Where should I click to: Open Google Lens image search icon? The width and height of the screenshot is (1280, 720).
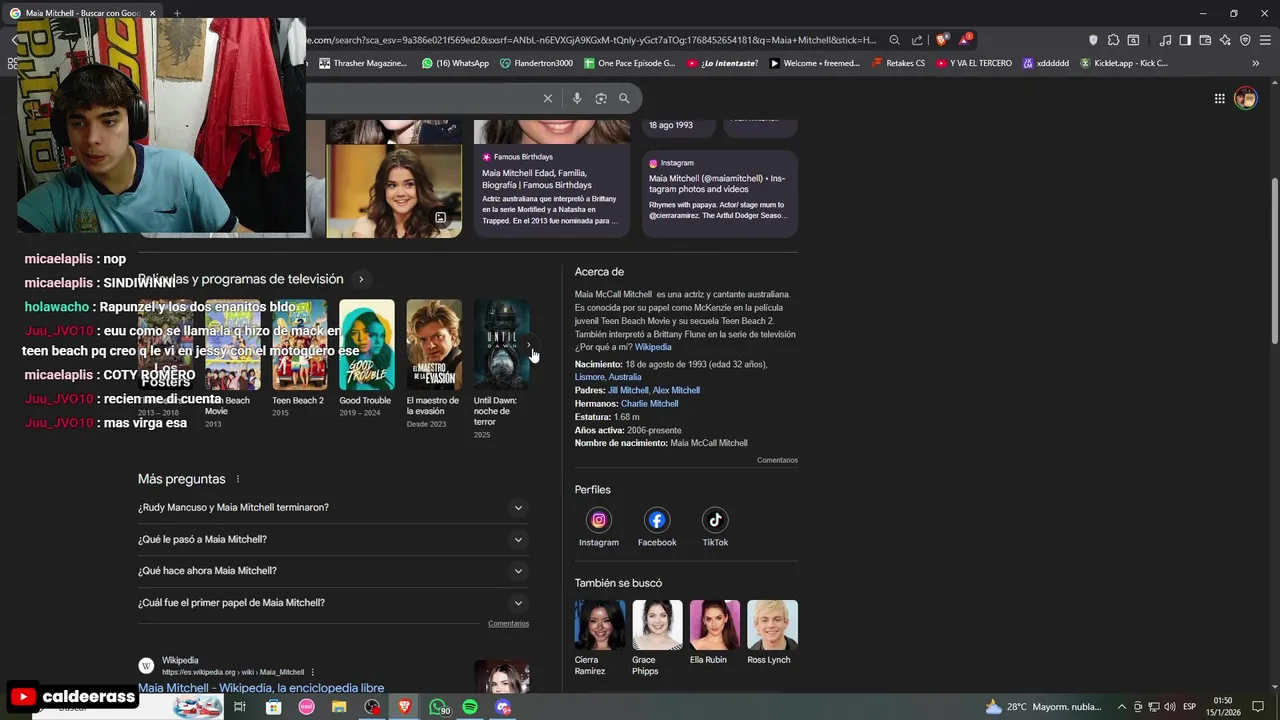tap(601, 98)
